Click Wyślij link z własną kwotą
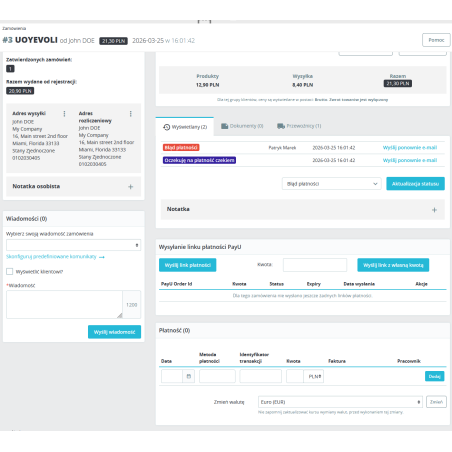452x452 pixels. [393, 265]
